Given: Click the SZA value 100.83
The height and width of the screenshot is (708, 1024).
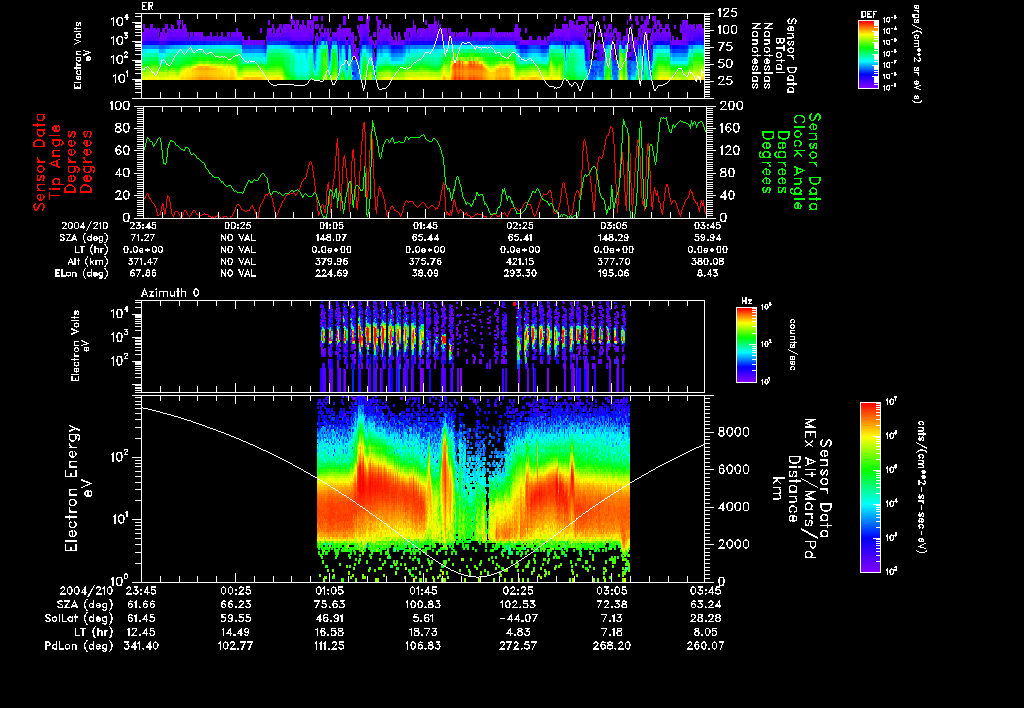Looking at the screenshot, I should (423, 604).
